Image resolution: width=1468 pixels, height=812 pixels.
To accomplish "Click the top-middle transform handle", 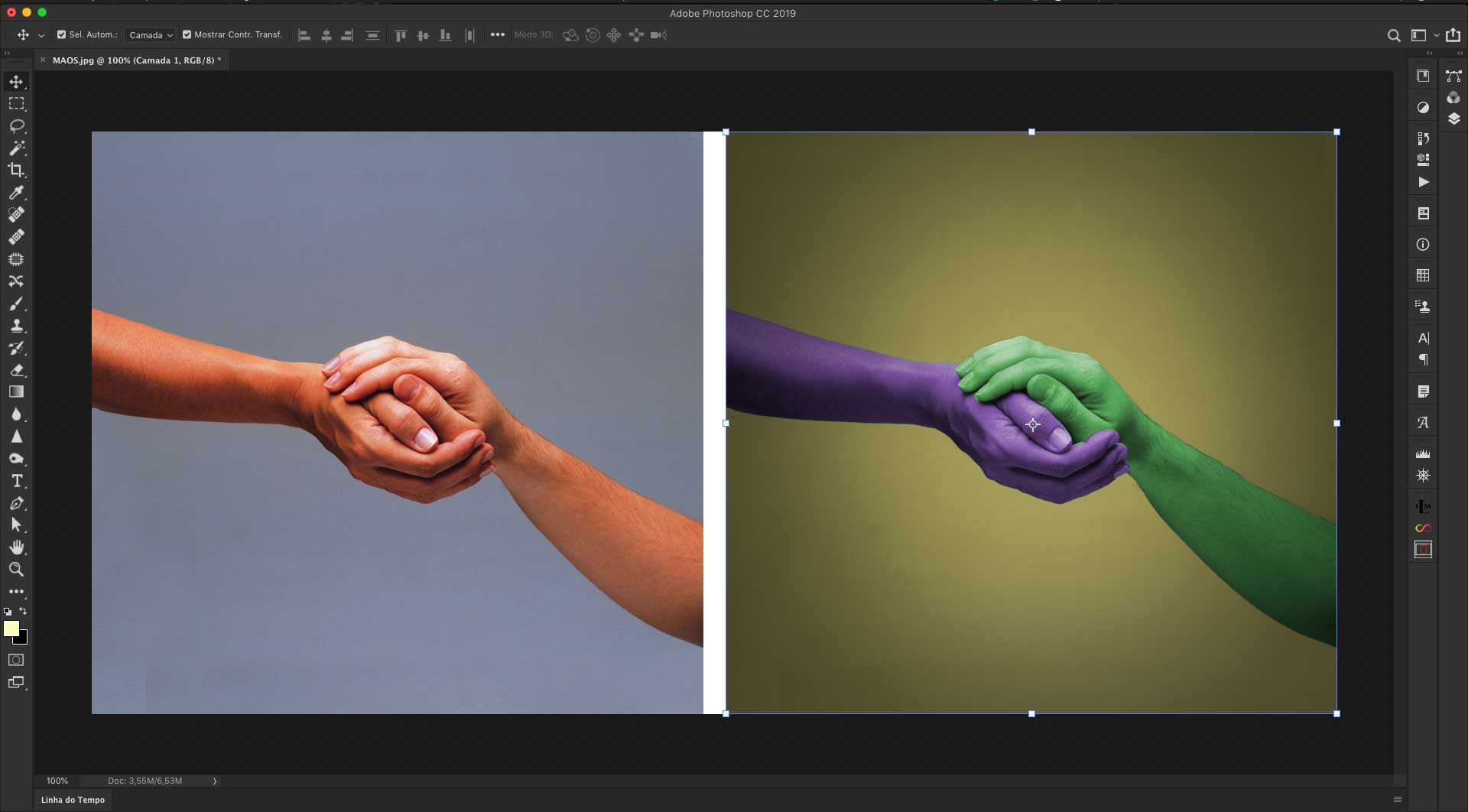I will click(x=1031, y=132).
